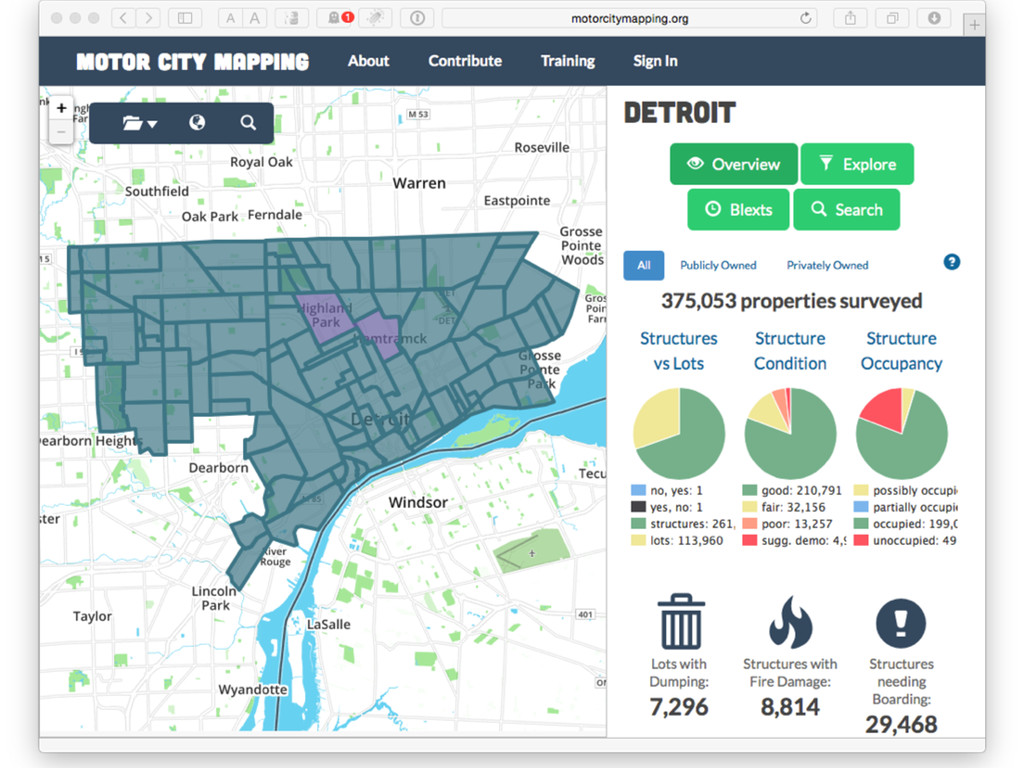Click the Structures vs Lots pie chart

[x=679, y=434]
